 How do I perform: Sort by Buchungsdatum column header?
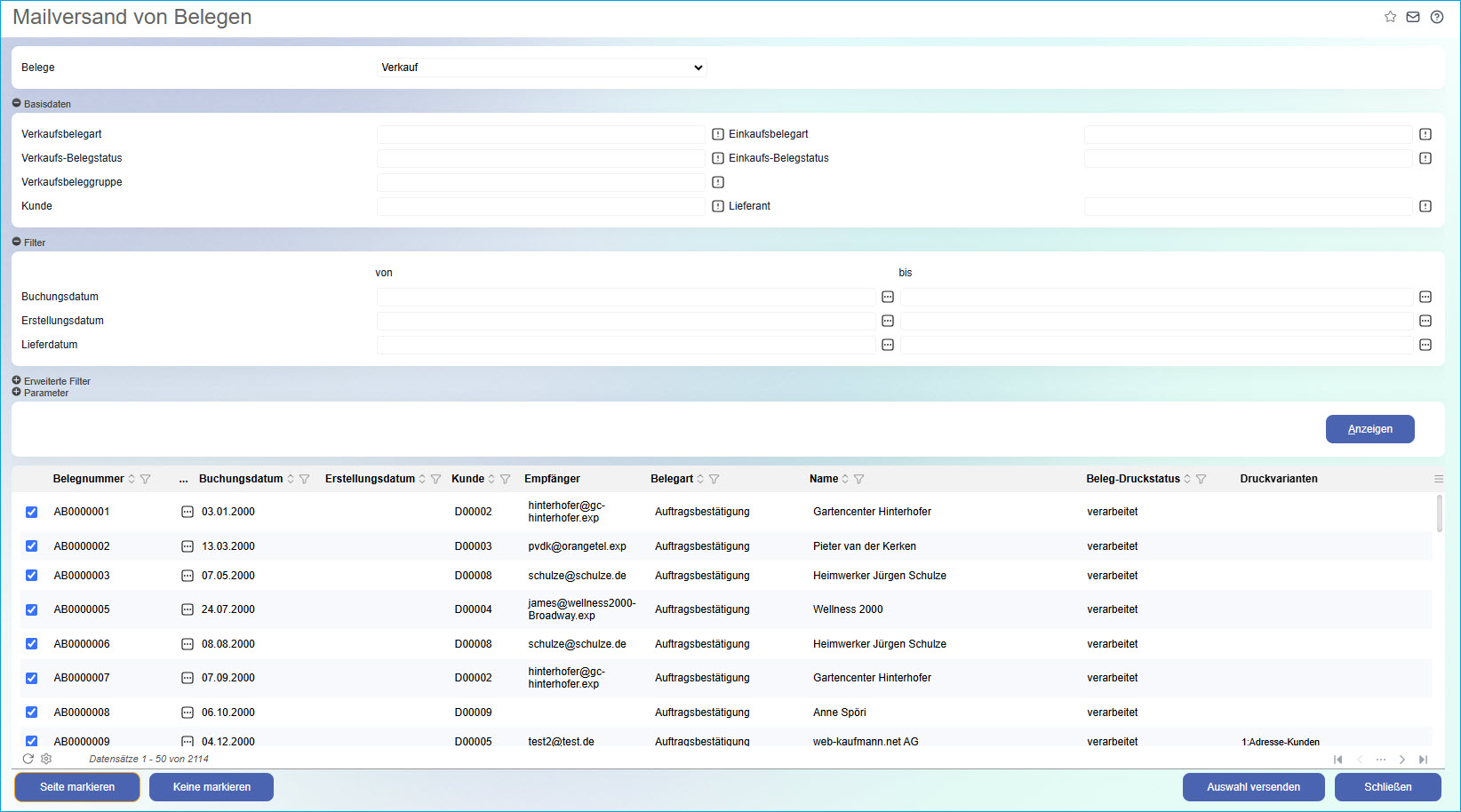click(x=241, y=479)
